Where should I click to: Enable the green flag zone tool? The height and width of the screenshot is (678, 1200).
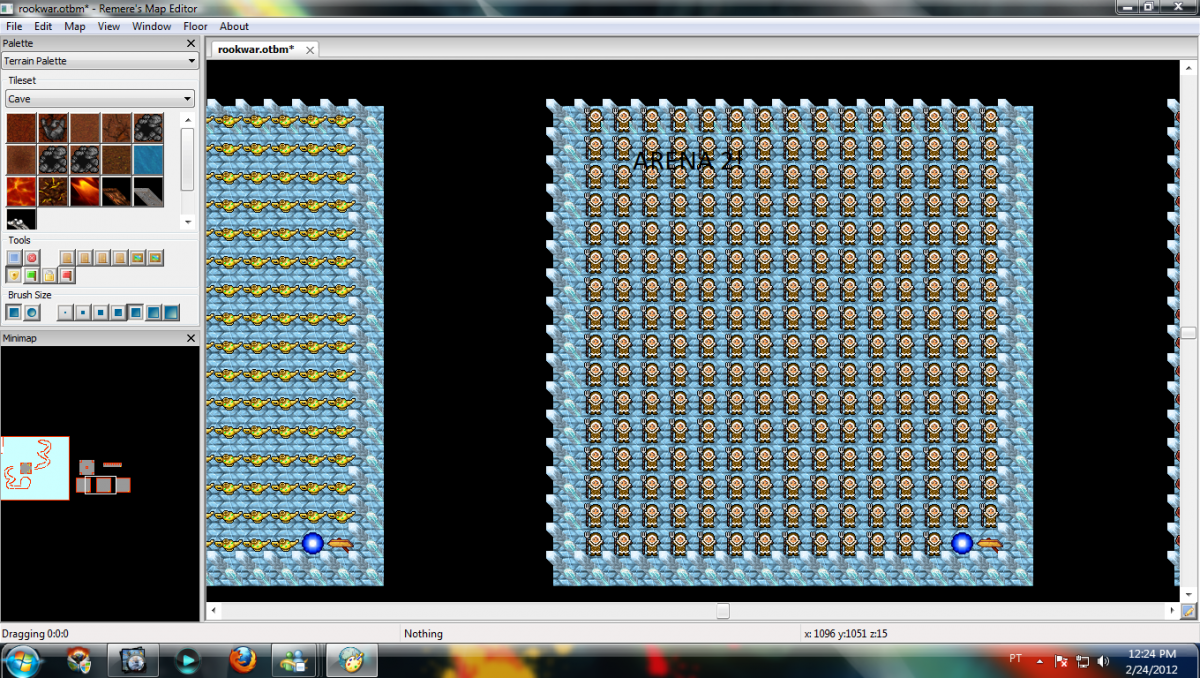[32, 275]
